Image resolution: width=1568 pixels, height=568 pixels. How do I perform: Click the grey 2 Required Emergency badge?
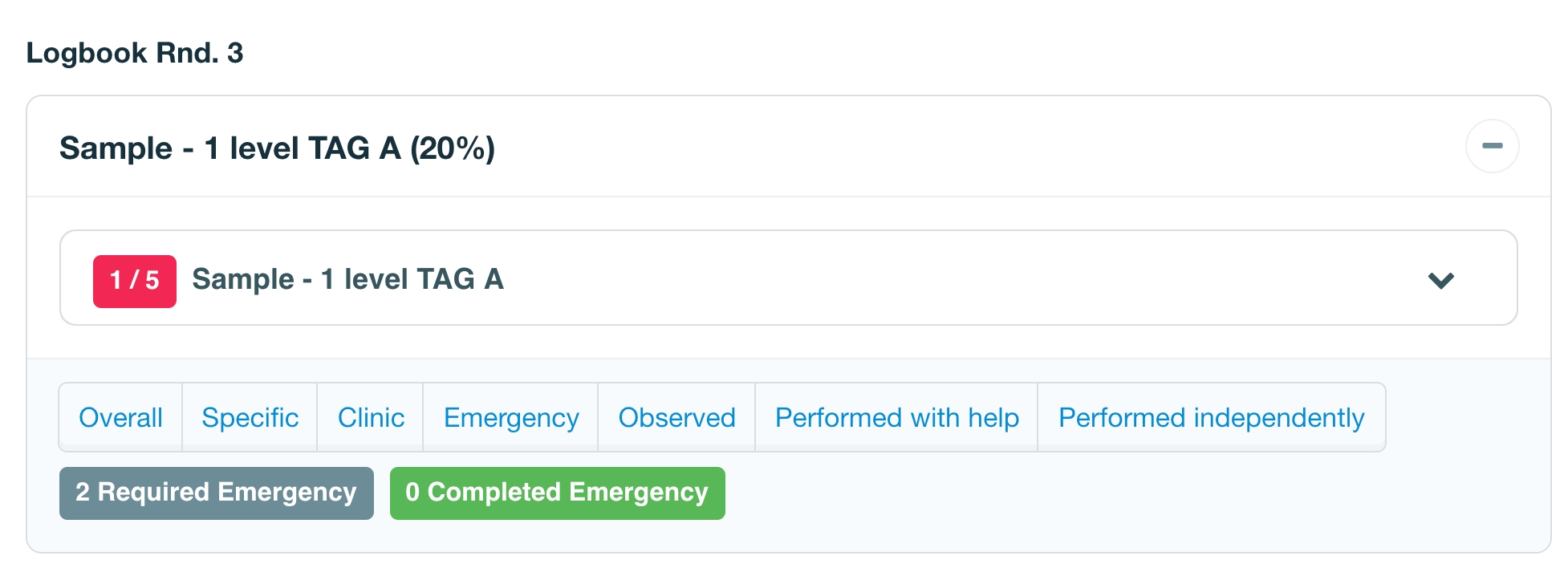pos(217,493)
